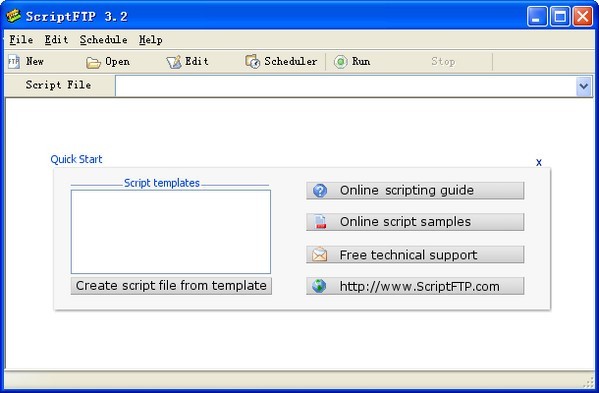Open the Help menu
The width and height of the screenshot is (599, 393).
pyautogui.click(x=151, y=40)
